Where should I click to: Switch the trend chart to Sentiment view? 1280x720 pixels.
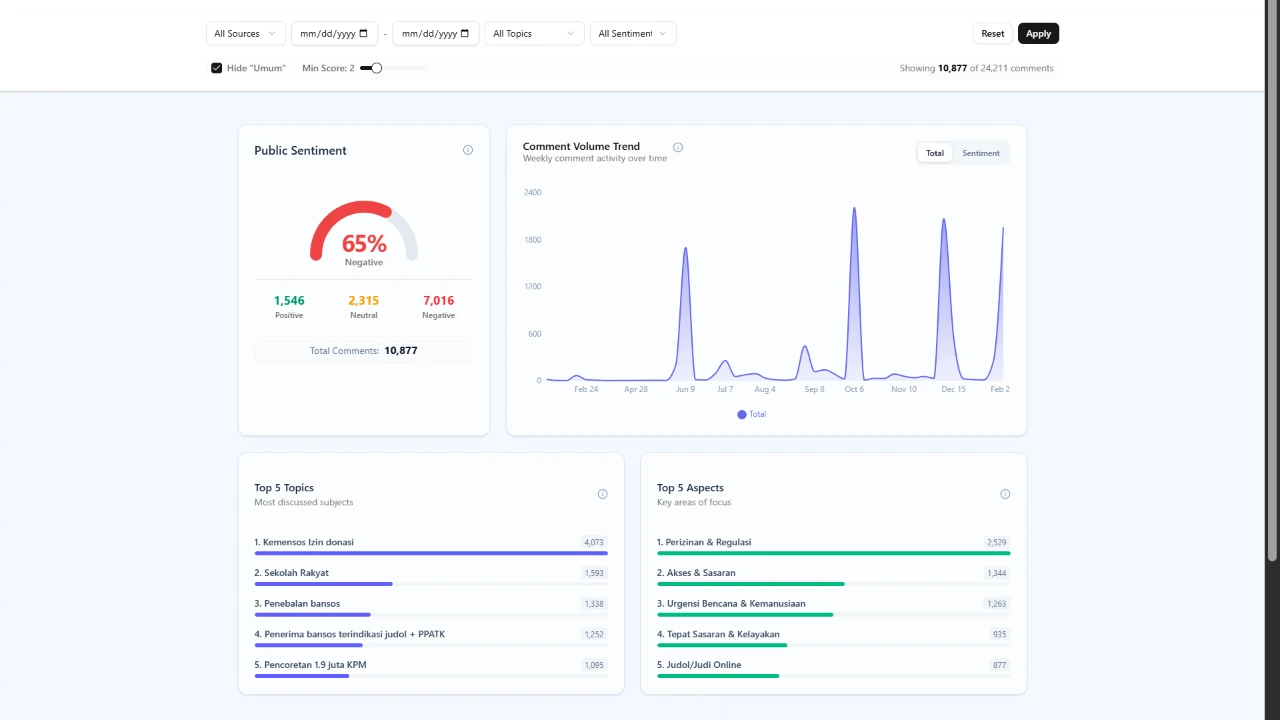(980, 153)
